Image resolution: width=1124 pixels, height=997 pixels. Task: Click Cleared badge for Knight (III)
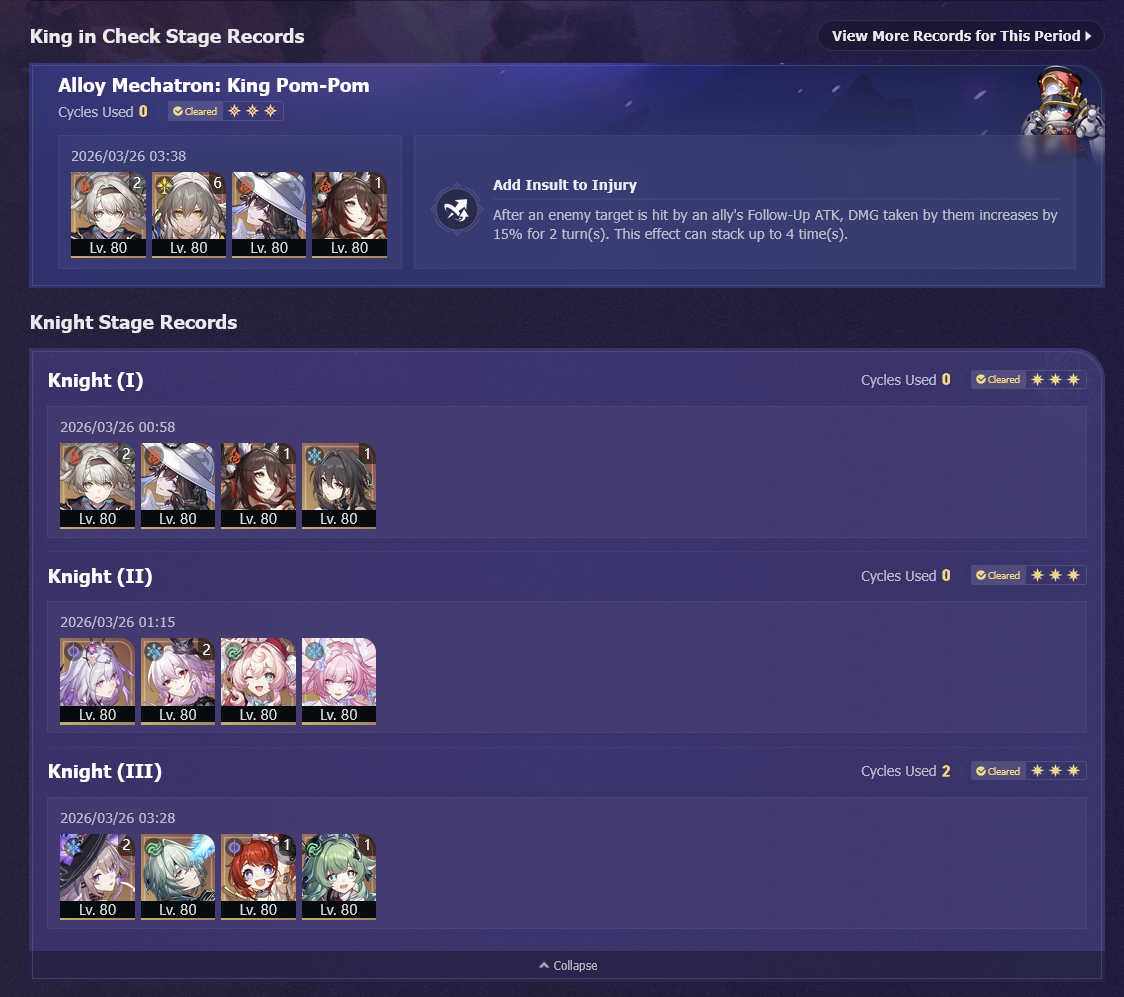(x=998, y=771)
